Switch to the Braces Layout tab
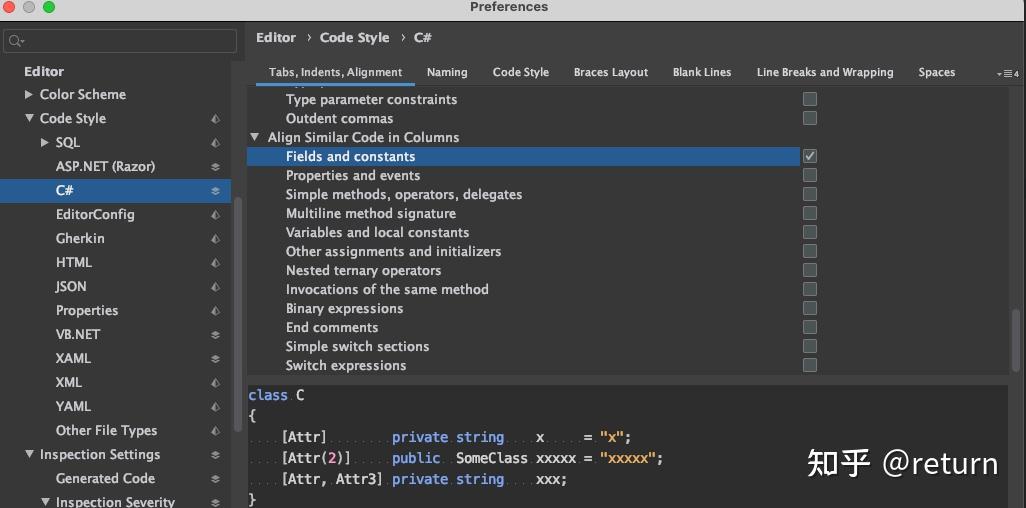1026x508 pixels. point(610,72)
